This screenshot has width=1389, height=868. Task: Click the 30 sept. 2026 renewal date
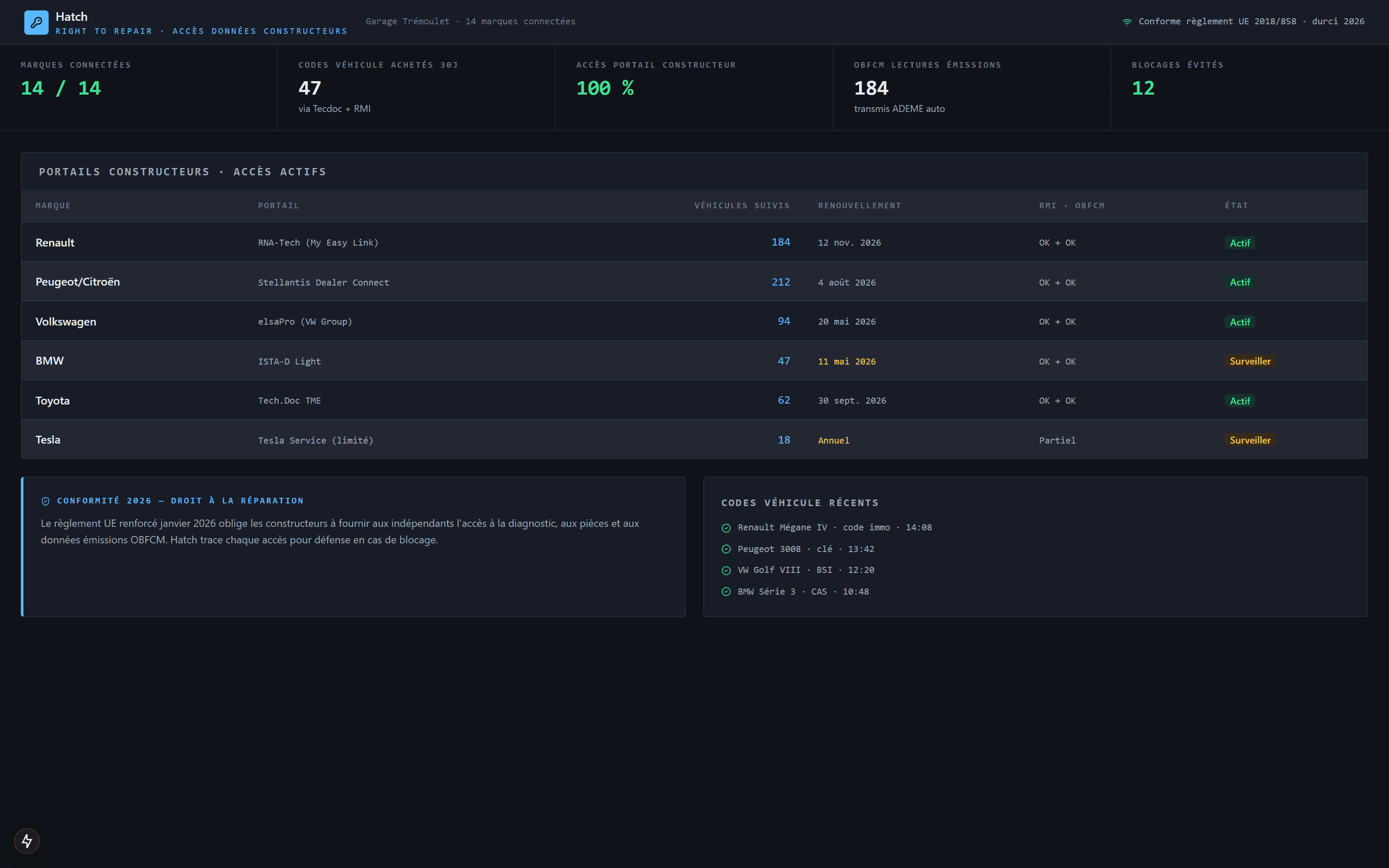(852, 401)
